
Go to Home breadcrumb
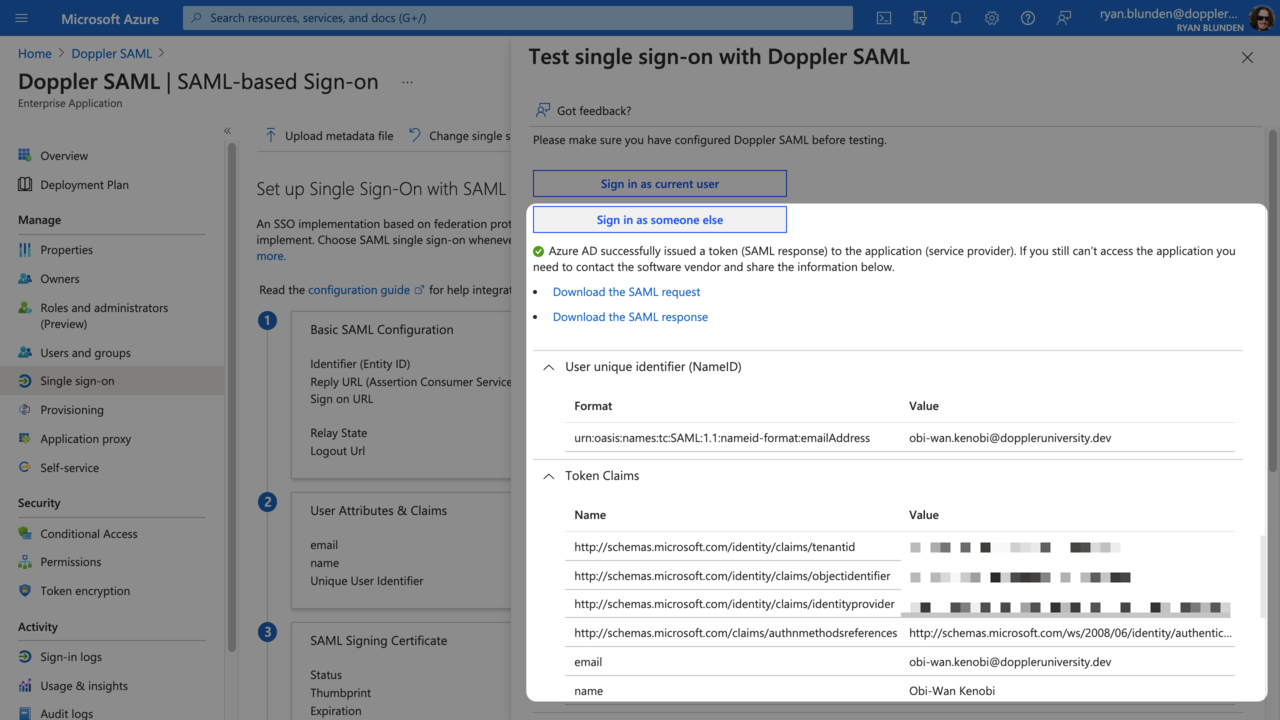[x=35, y=54]
